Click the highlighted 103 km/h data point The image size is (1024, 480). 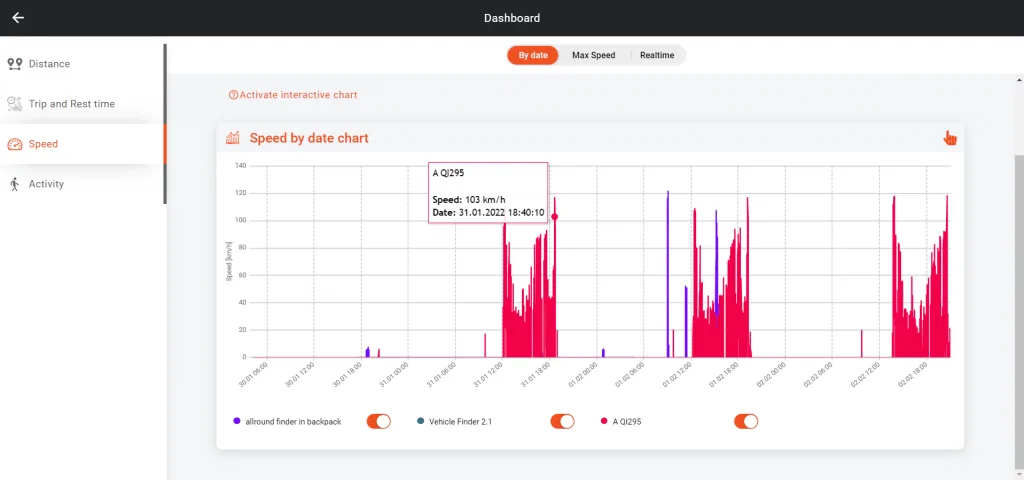[554, 217]
